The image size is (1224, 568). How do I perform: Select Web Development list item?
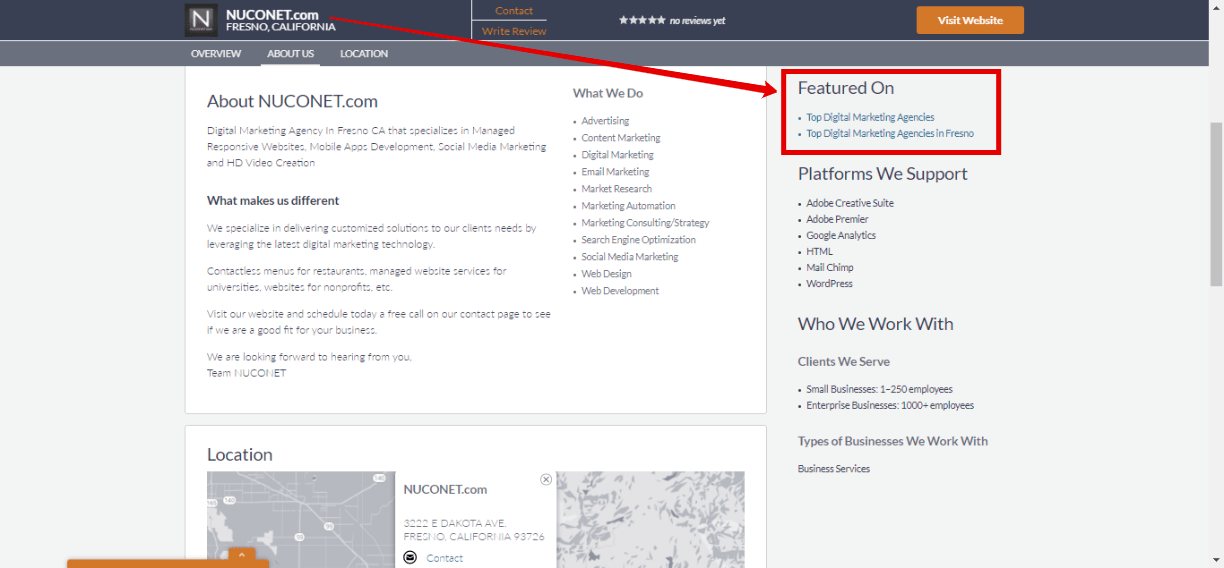pyautogui.click(x=620, y=291)
